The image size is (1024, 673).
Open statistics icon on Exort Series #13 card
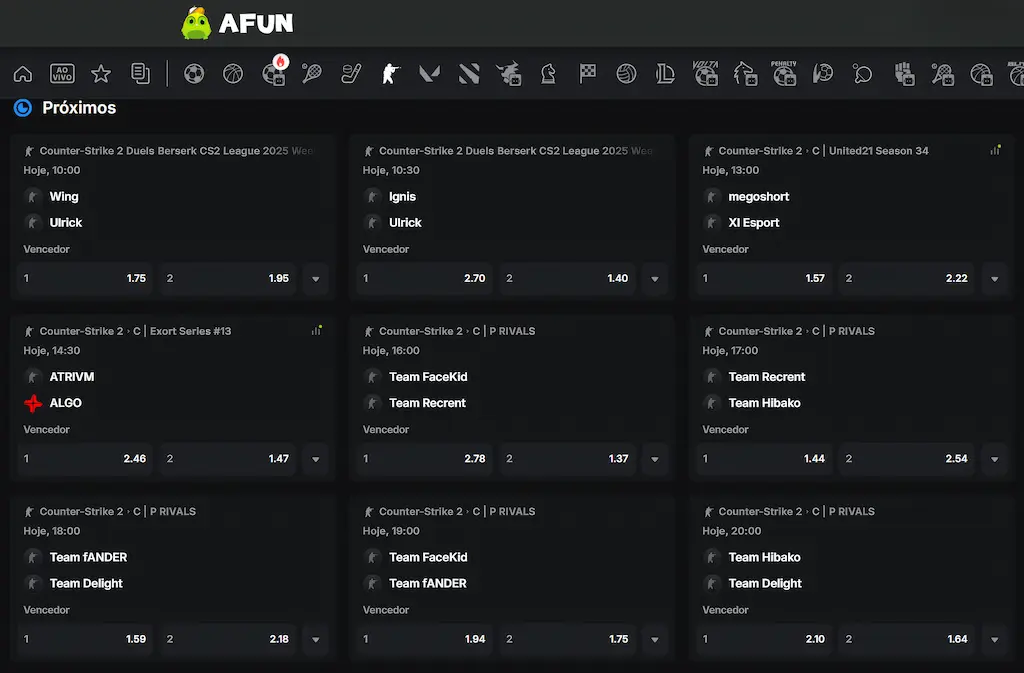pos(317,330)
